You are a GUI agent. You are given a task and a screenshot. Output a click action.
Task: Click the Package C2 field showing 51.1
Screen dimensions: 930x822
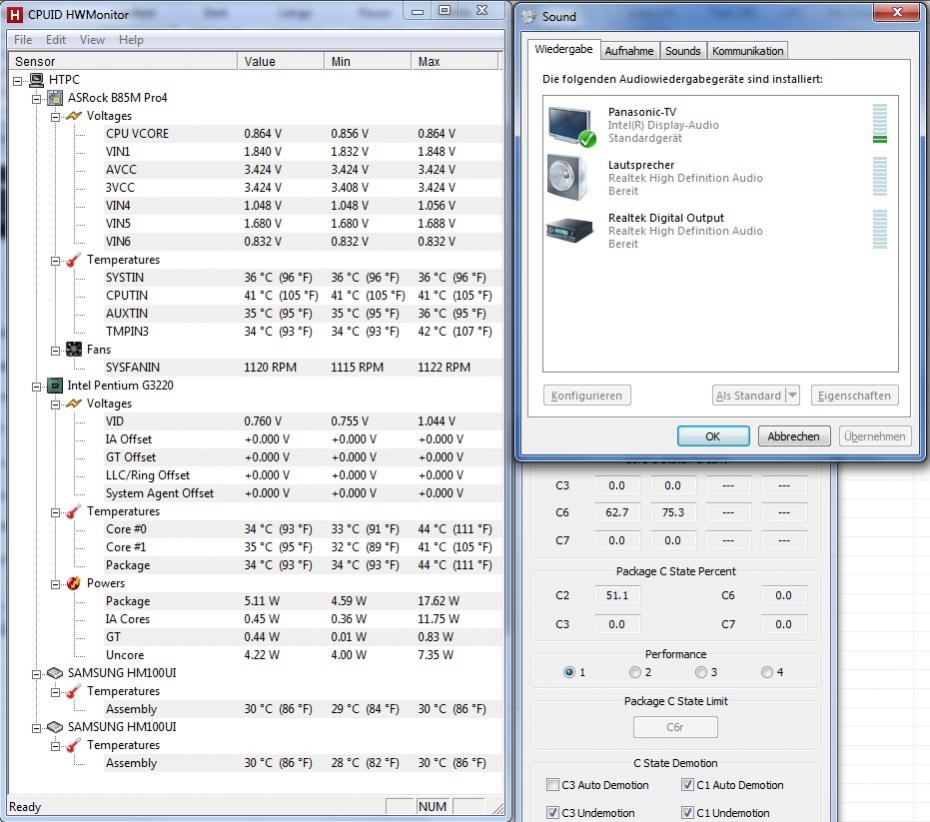(x=617, y=595)
